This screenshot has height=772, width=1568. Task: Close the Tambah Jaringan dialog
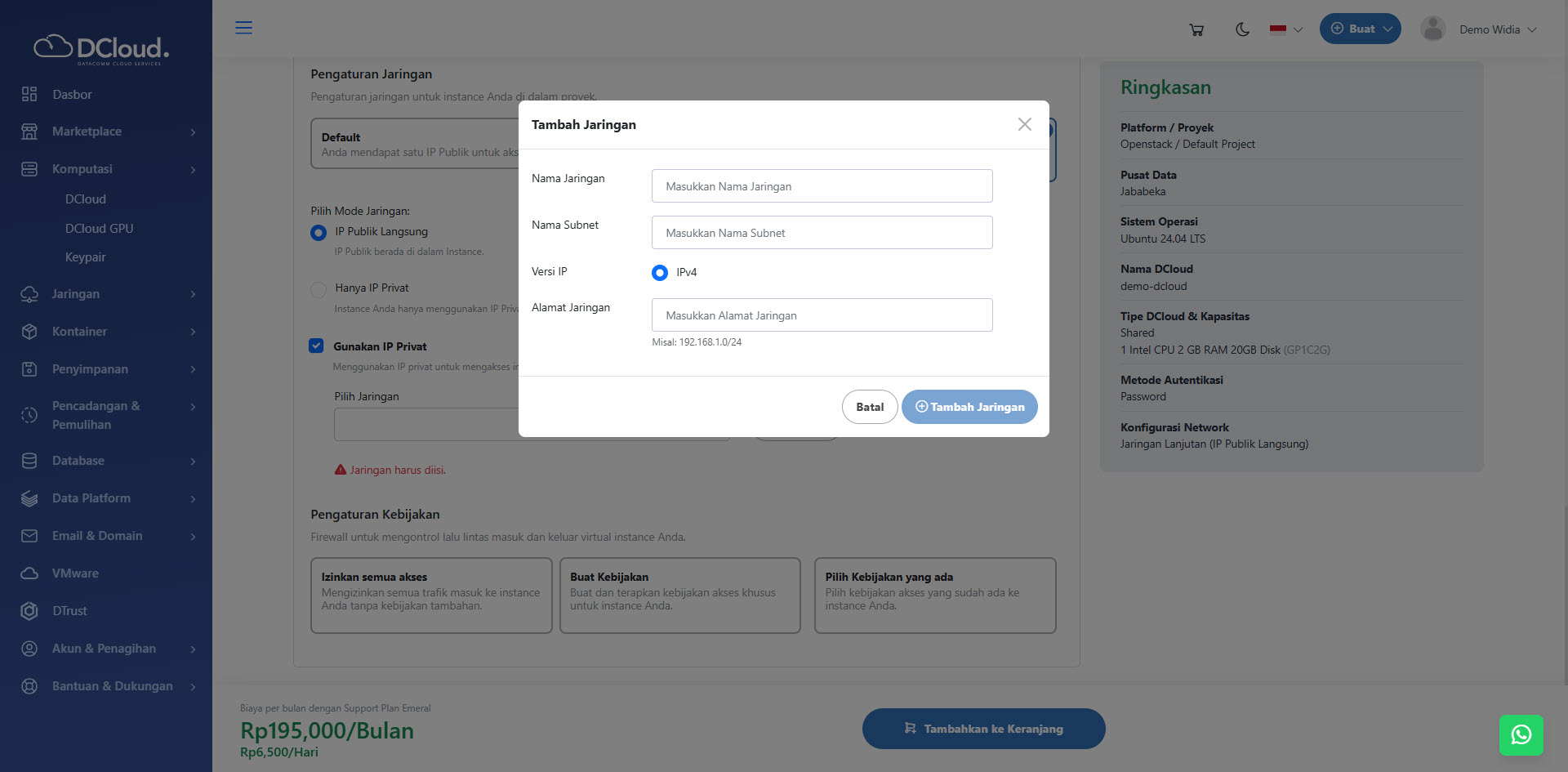coord(1024,124)
